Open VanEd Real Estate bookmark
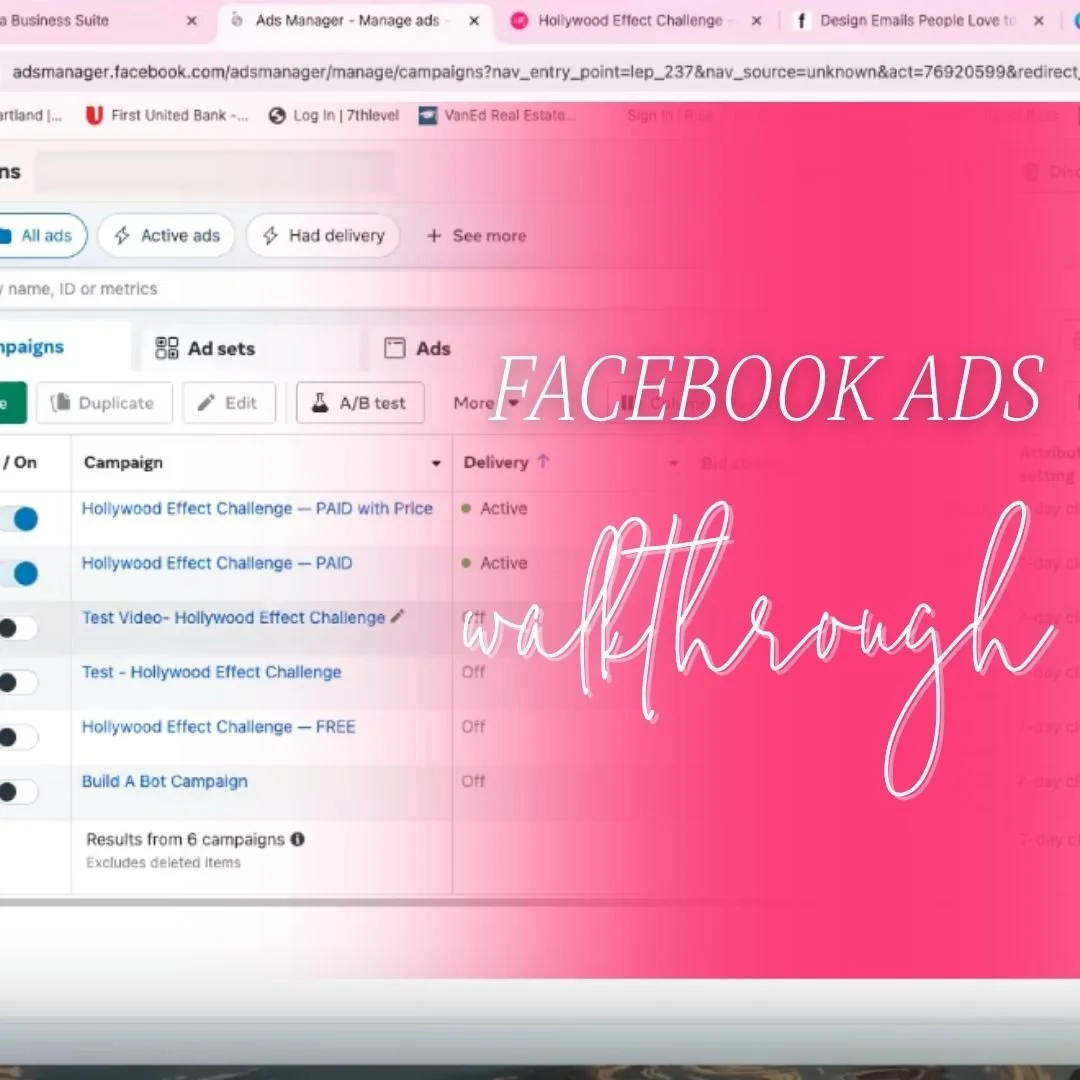This screenshot has width=1080, height=1080. (497, 116)
